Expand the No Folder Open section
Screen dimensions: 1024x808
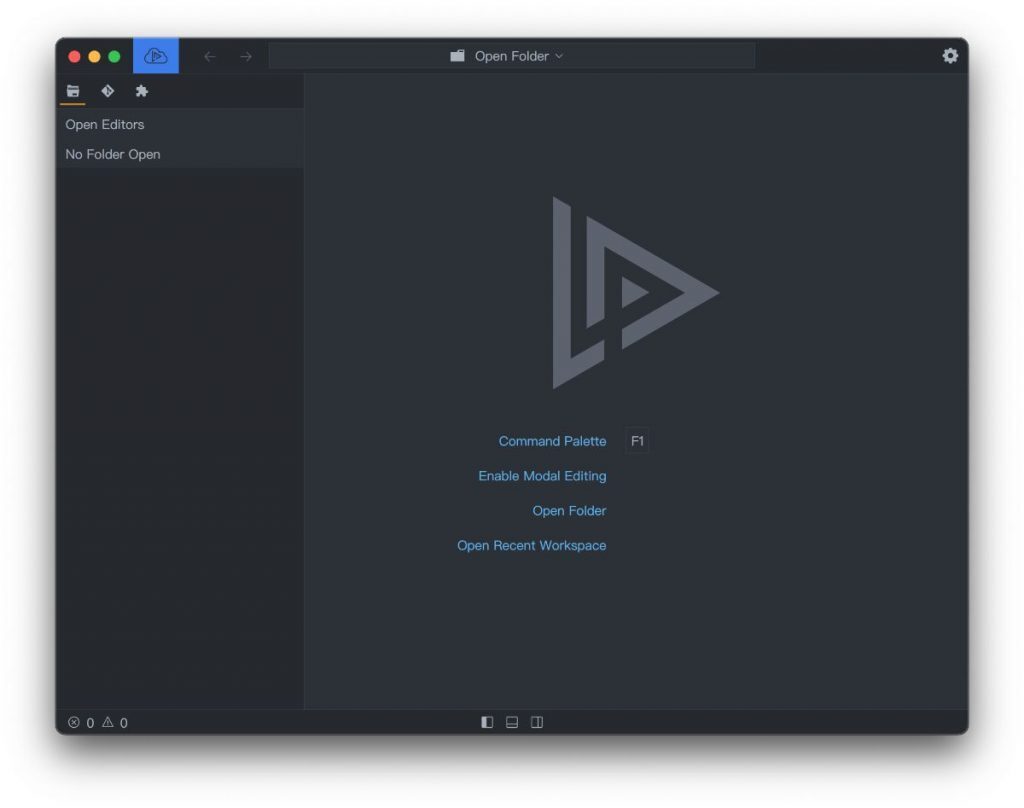[x=112, y=154]
